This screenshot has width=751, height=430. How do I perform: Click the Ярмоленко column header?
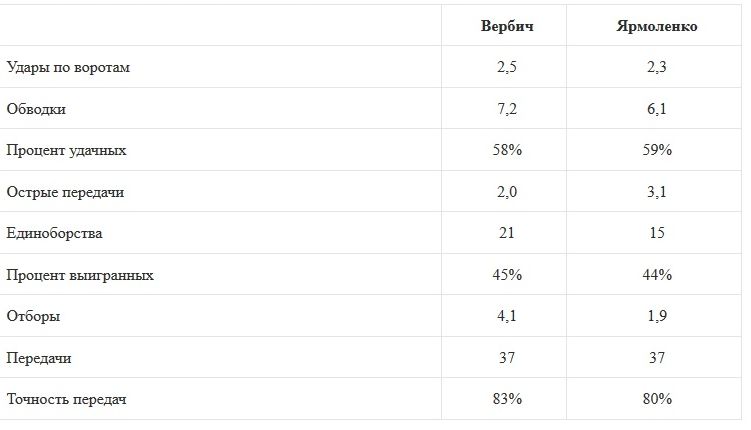[x=657, y=26]
